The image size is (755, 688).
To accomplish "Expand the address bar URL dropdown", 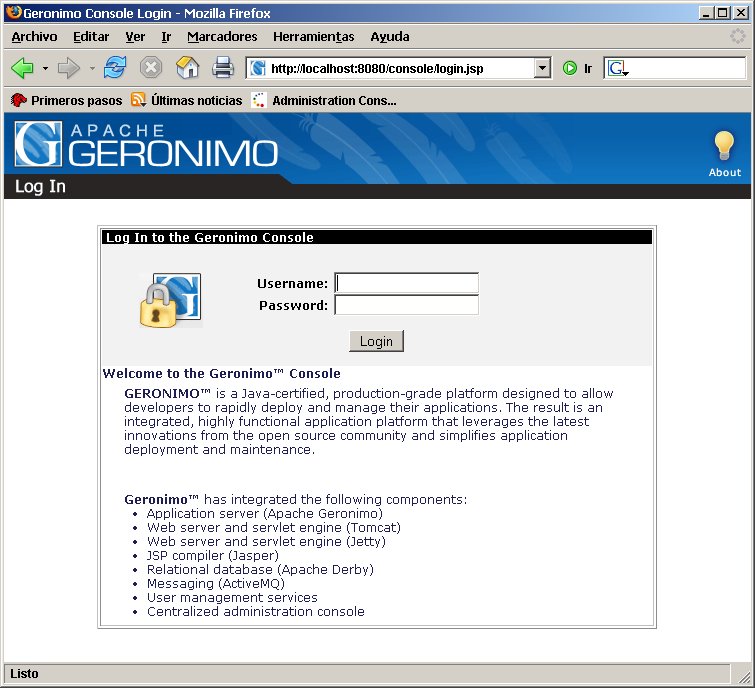I will coord(542,68).
